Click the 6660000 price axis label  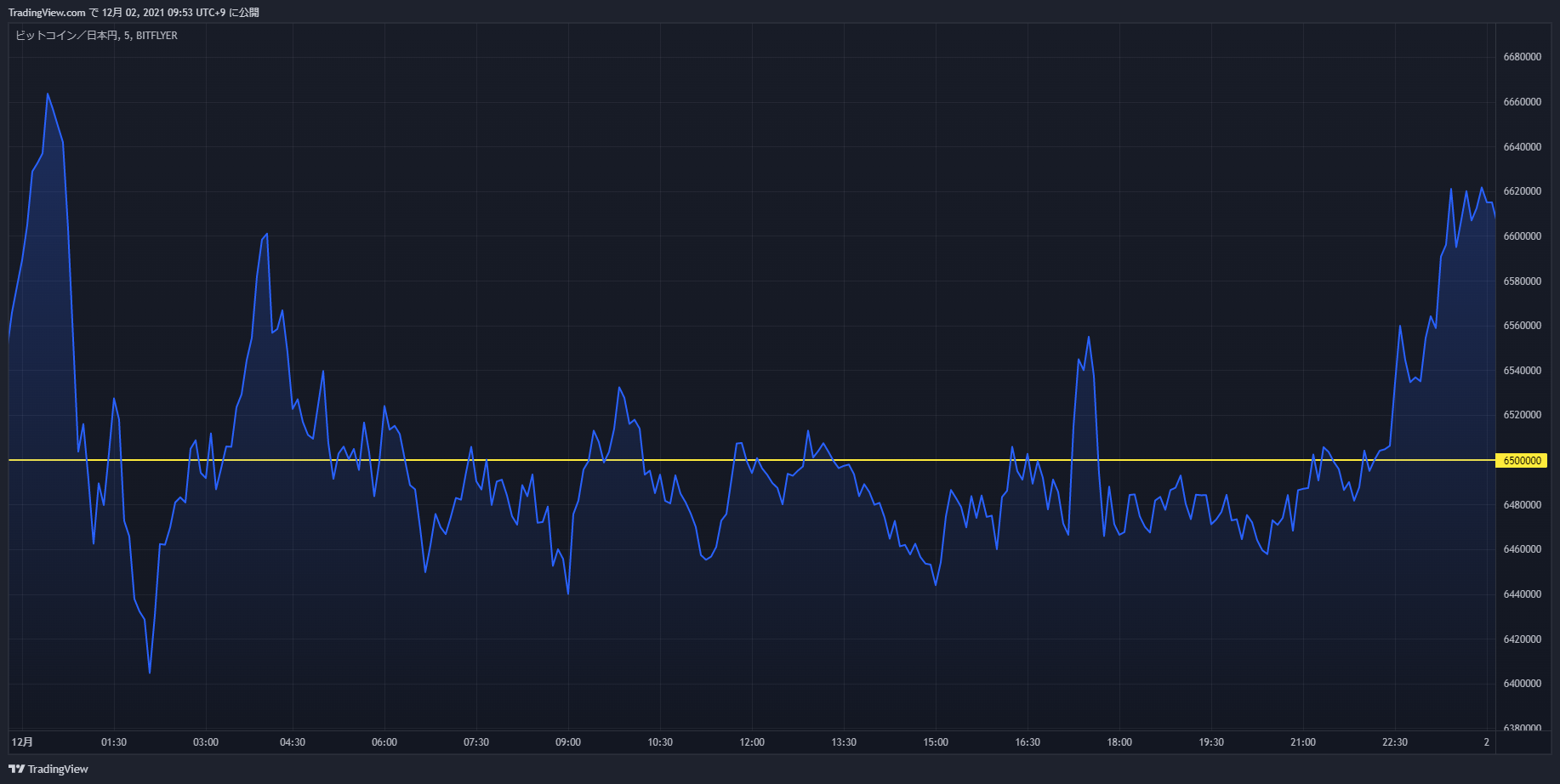1522,102
